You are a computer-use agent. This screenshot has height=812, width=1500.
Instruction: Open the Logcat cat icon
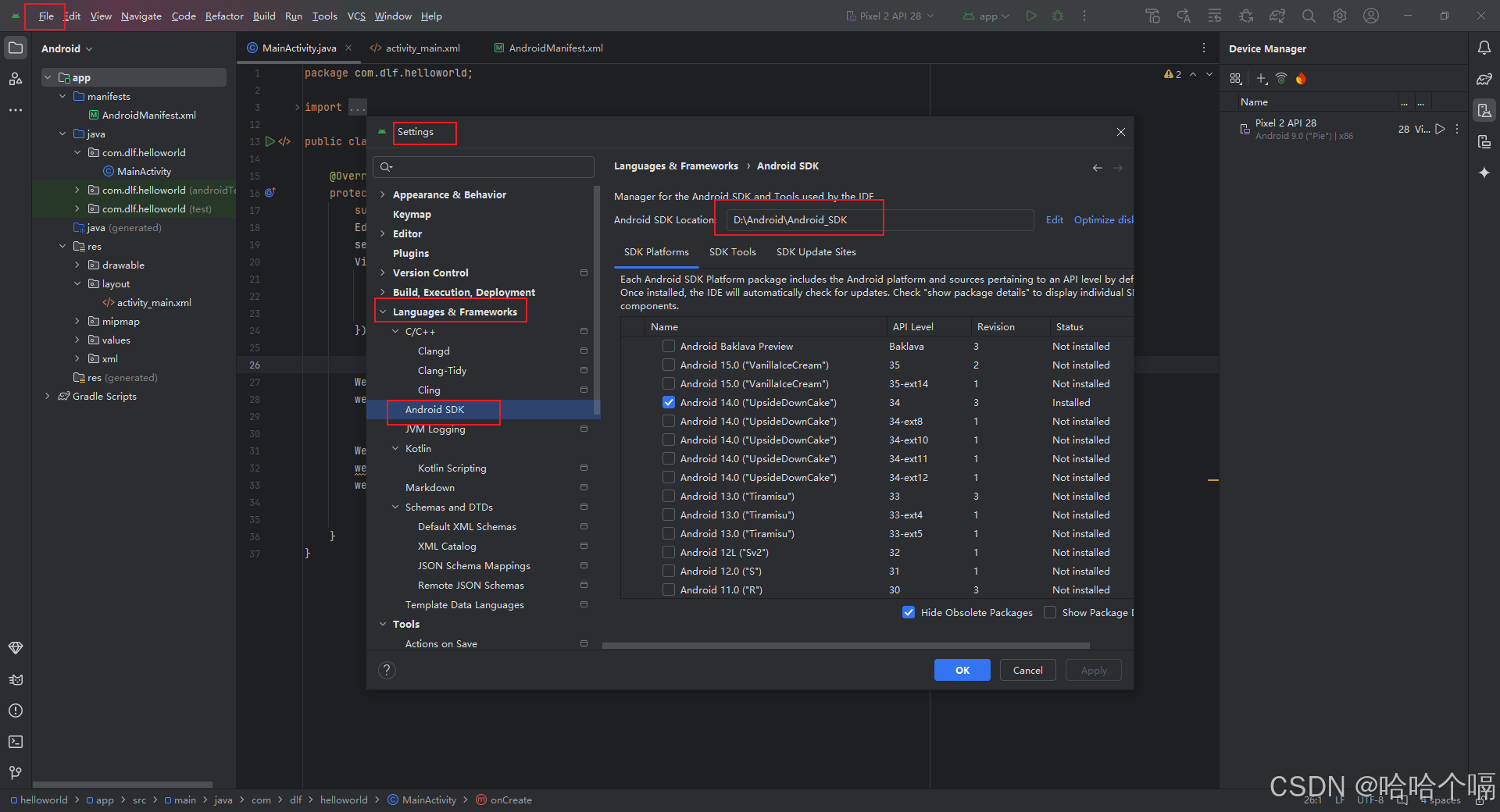(16, 679)
